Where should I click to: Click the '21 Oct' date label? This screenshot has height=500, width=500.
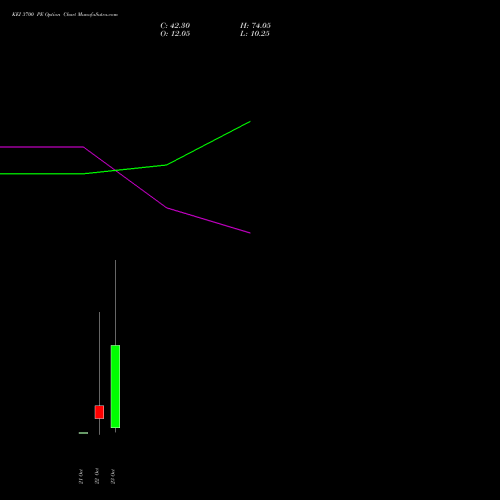pyautogui.click(x=81, y=476)
